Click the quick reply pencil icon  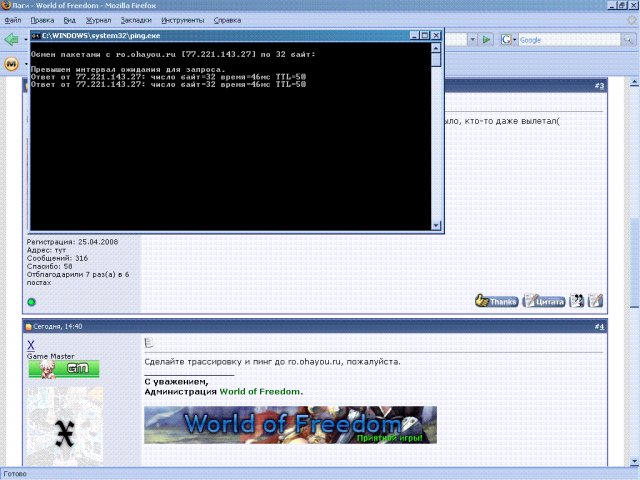[595, 301]
